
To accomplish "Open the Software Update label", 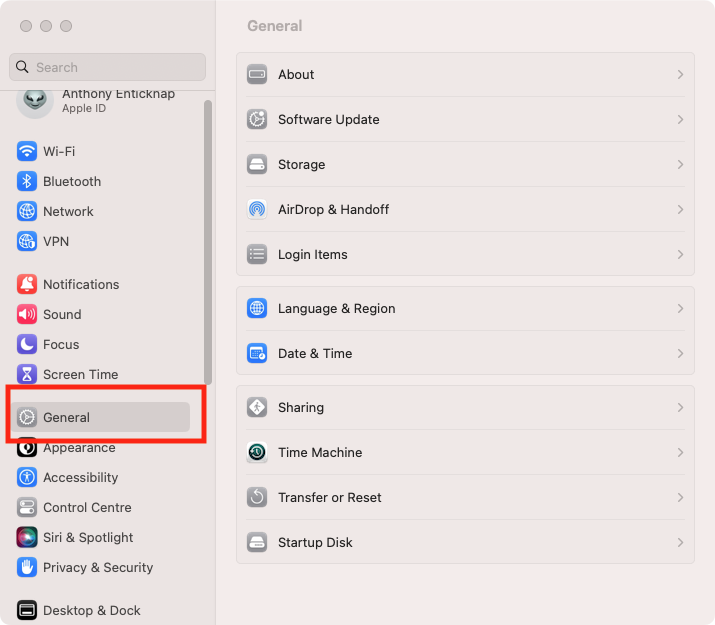I will pyautogui.click(x=329, y=119).
